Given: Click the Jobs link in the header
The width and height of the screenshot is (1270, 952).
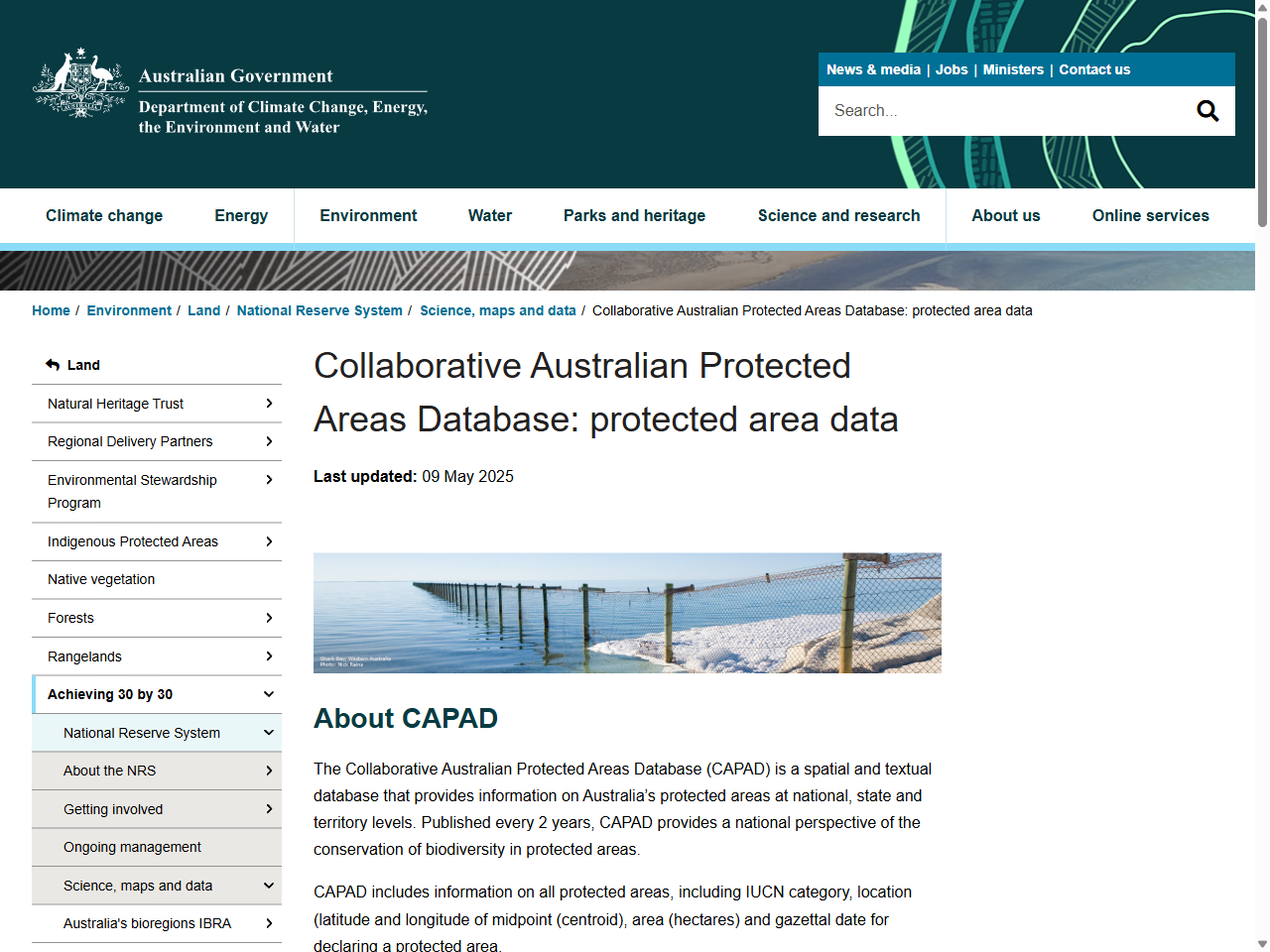Looking at the screenshot, I should click(952, 69).
